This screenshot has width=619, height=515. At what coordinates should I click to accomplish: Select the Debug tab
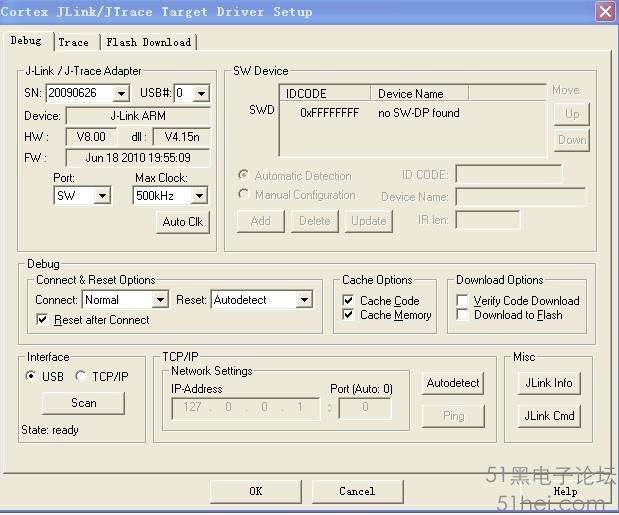26,41
